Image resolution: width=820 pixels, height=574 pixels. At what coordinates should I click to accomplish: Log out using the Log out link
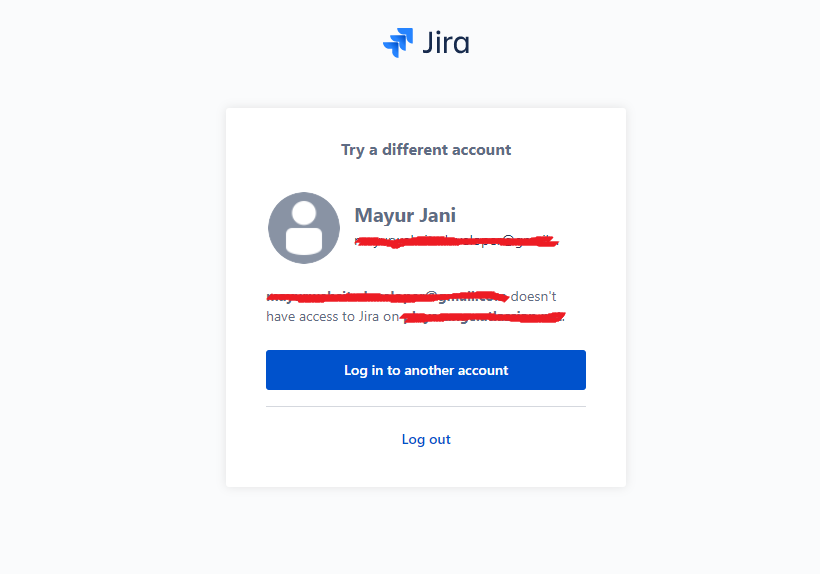(426, 439)
